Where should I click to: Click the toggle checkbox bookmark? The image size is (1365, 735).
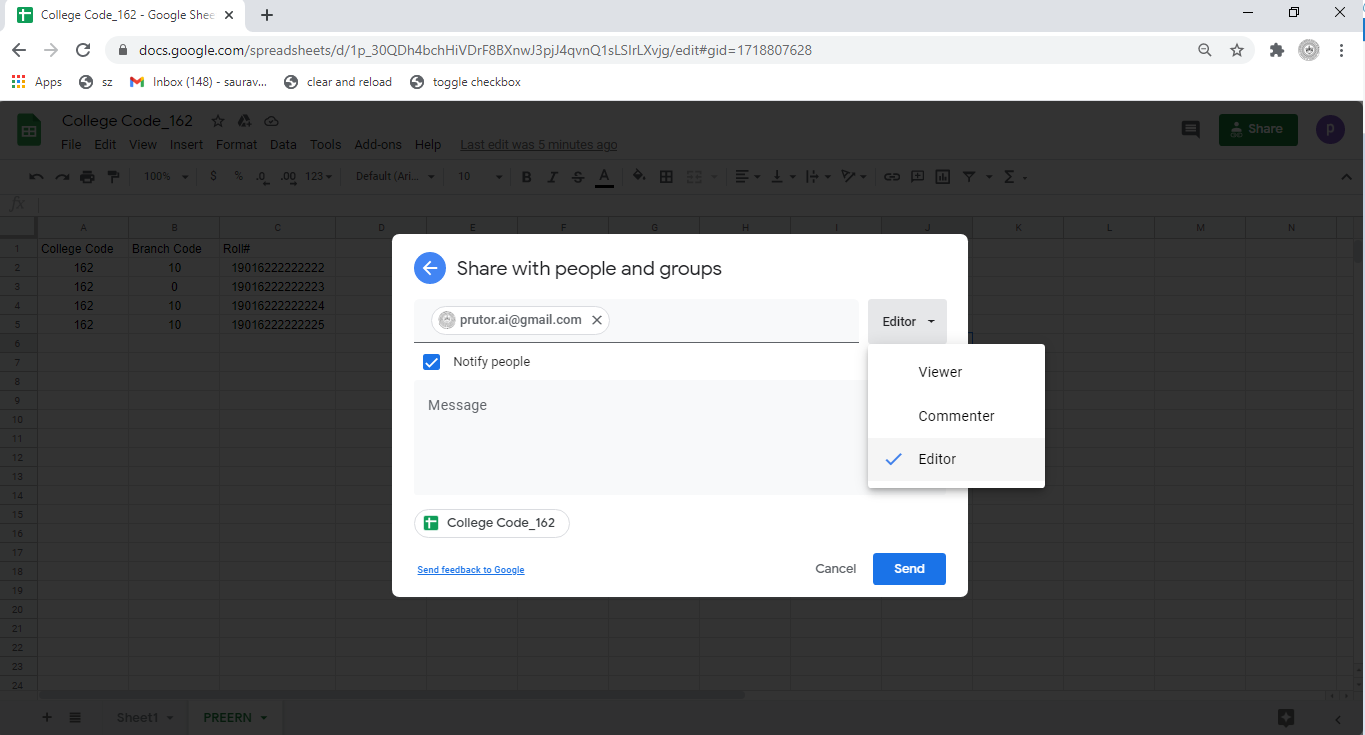[466, 82]
